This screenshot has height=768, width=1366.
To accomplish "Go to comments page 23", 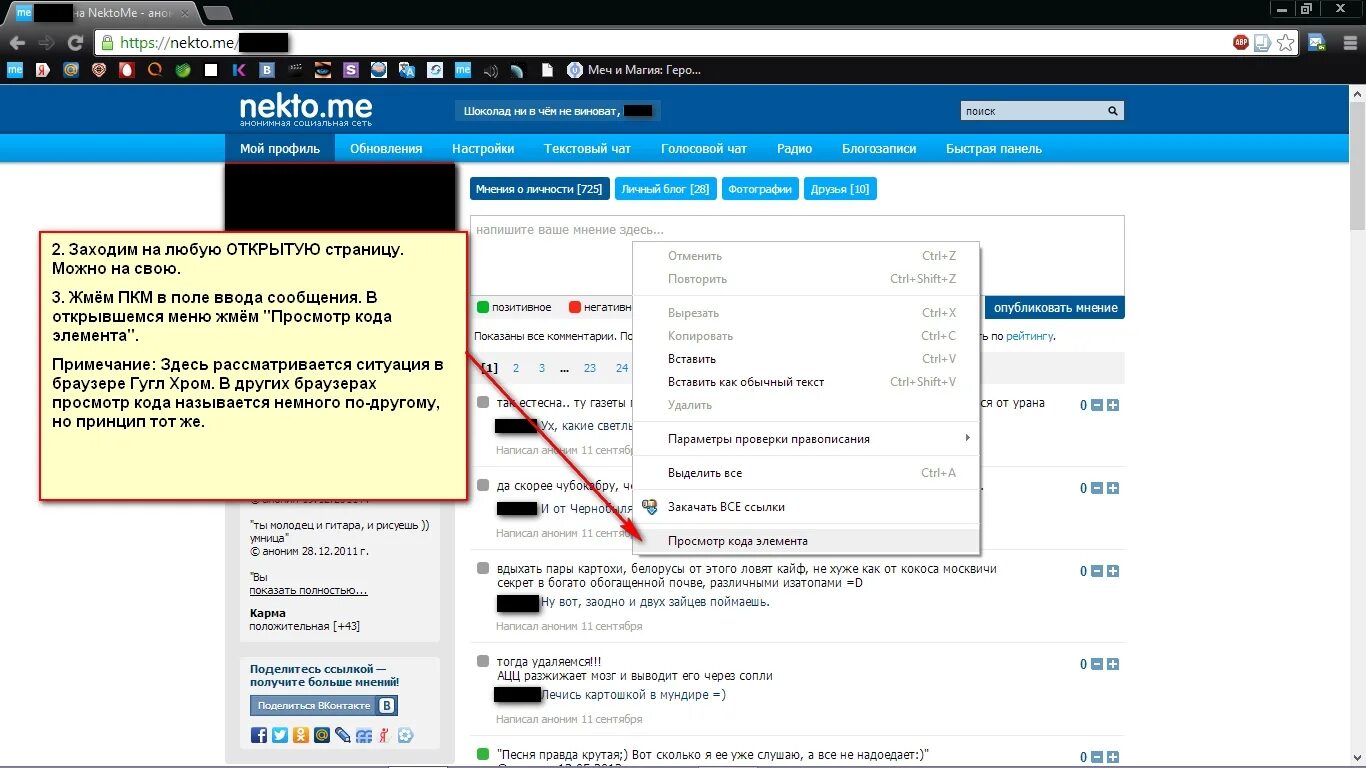I will coord(590,368).
